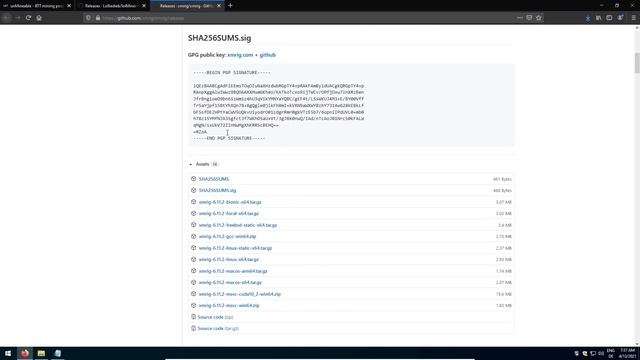Open the github GPG key link

coord(267,55)
